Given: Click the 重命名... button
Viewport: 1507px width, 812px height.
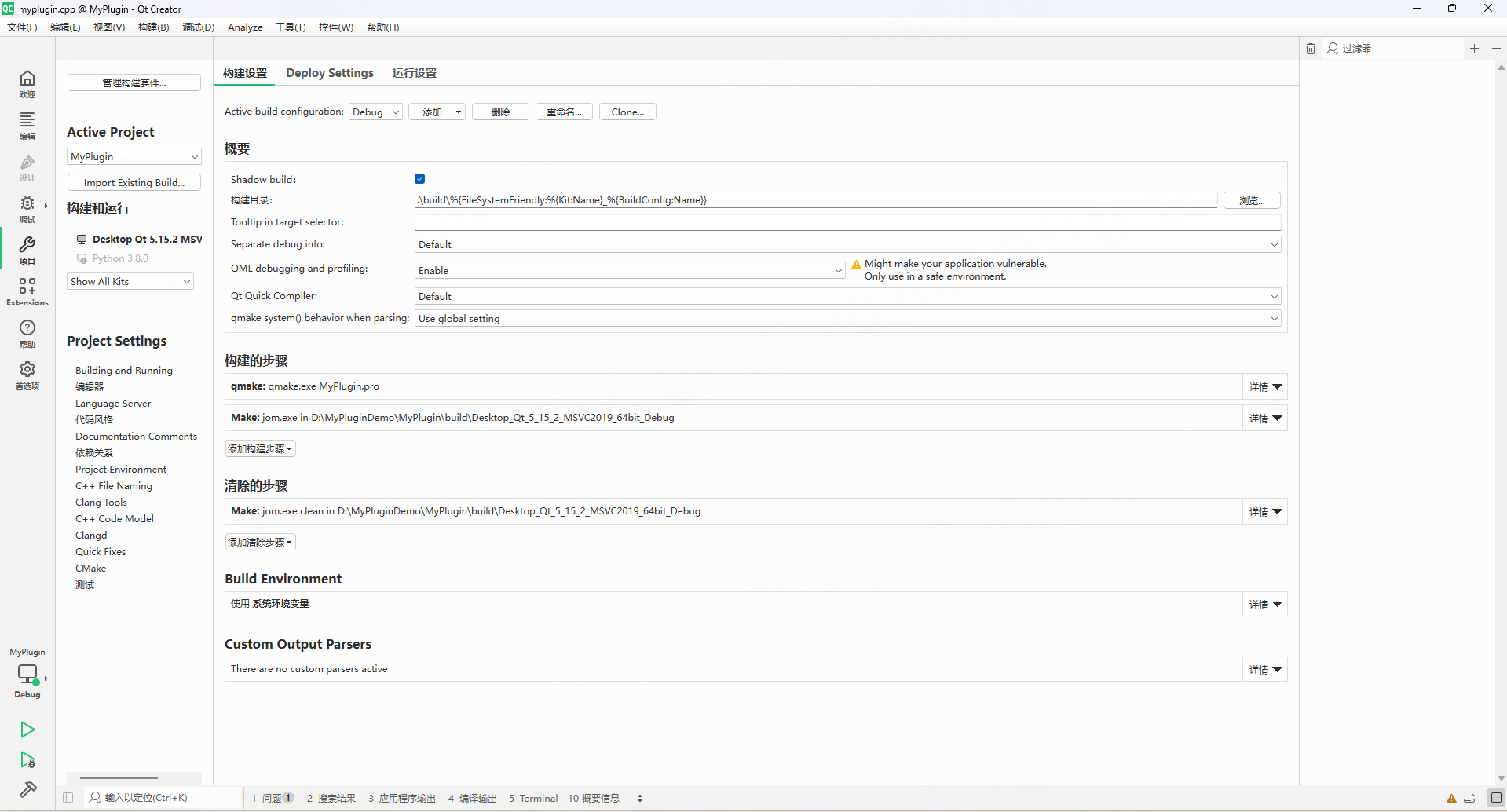Looking at the screenshot, I should click(x=564, y=112).
